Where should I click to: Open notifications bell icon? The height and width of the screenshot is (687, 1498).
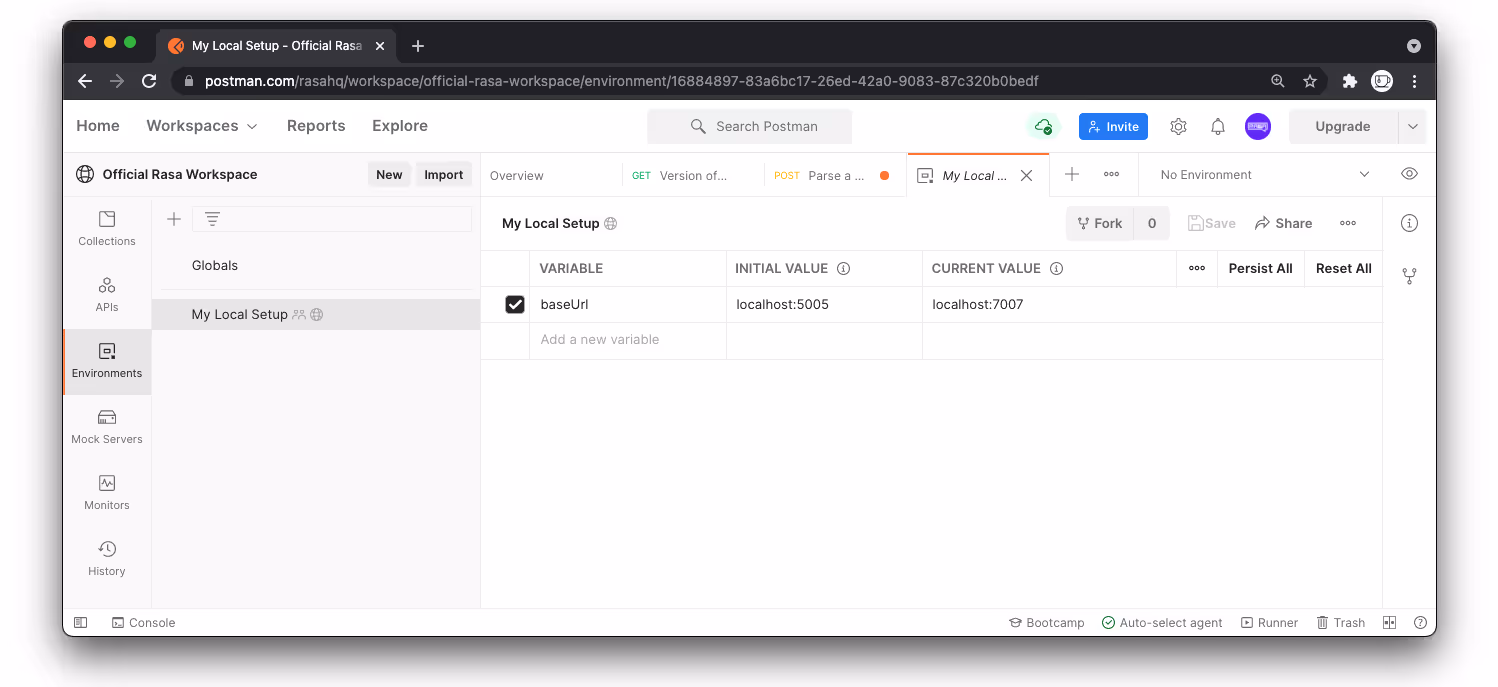(x=1218, y=126)
